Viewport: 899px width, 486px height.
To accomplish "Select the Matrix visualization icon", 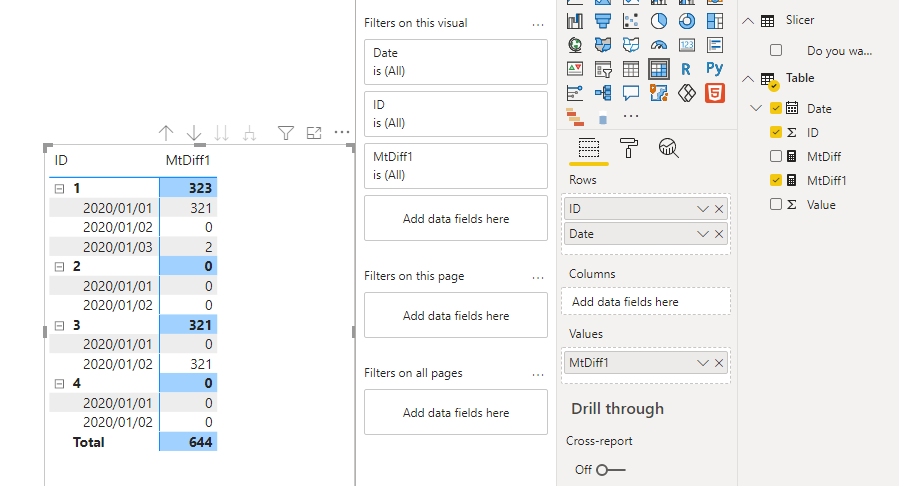I will click(659, 69).
